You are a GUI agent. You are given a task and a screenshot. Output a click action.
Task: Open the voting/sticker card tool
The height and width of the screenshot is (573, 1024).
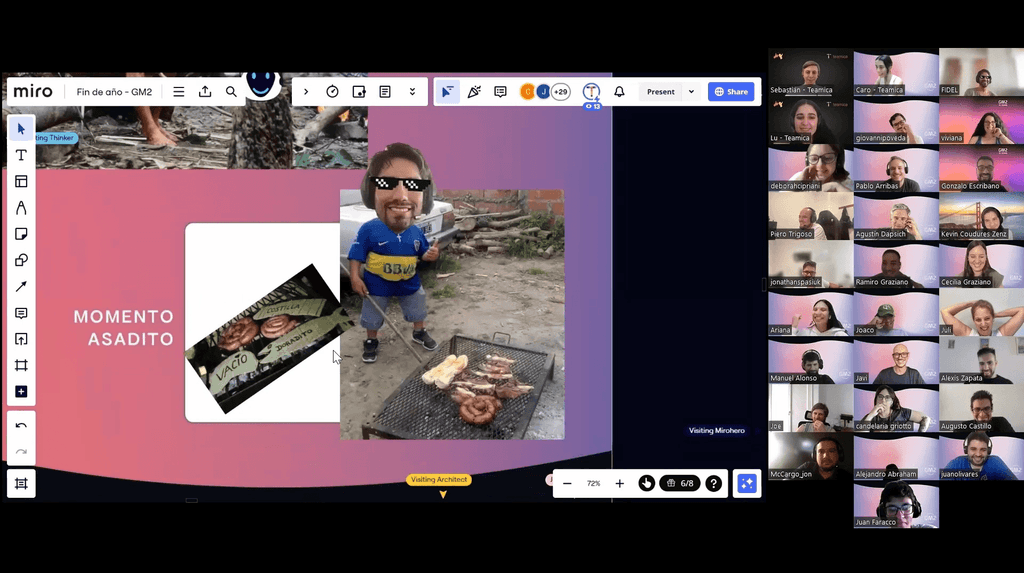[359, 91]
